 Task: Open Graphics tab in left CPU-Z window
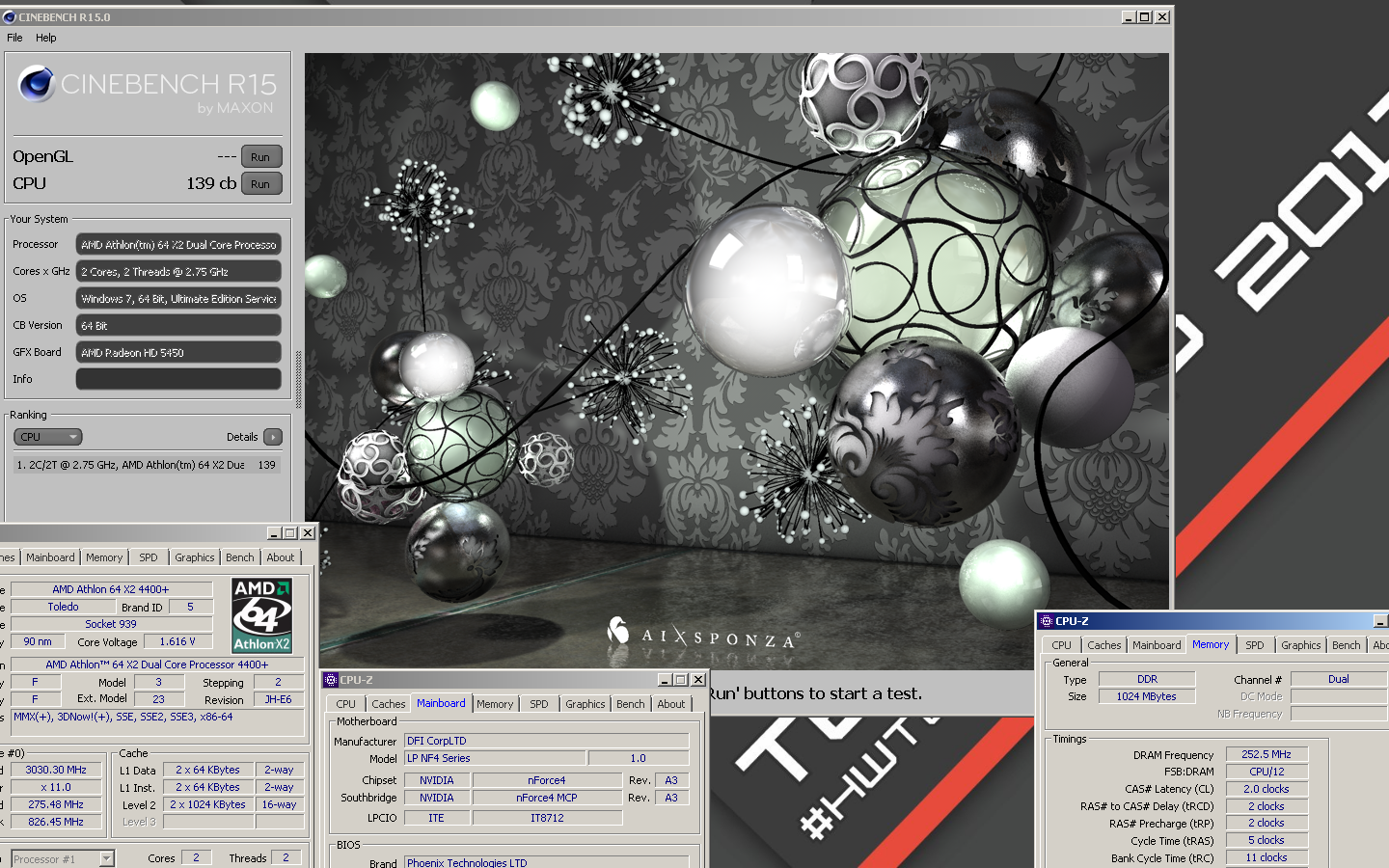(x=195, y=557)
